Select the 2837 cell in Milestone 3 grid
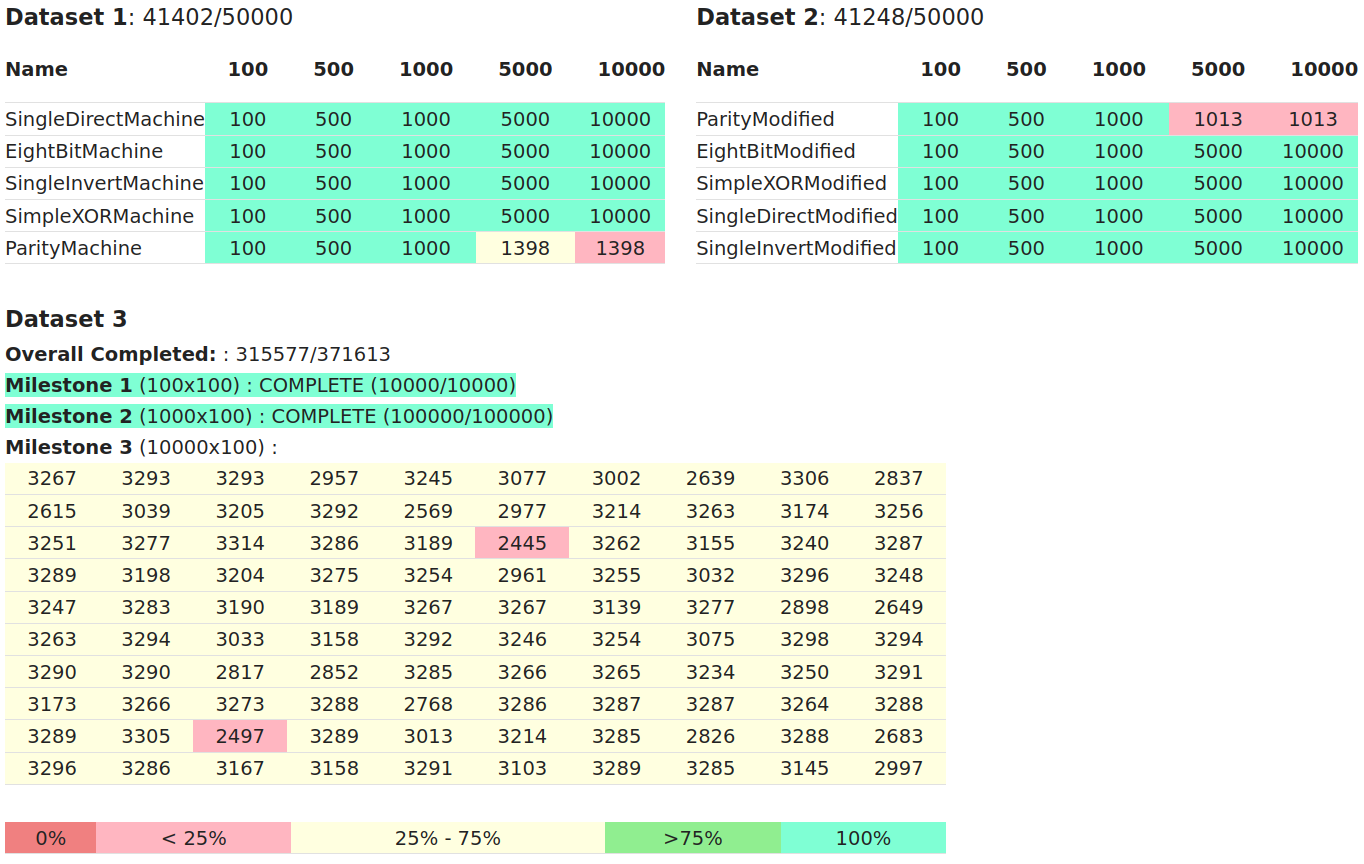Viewport: 1364px width, 864px height. click(x=899, y=479)
